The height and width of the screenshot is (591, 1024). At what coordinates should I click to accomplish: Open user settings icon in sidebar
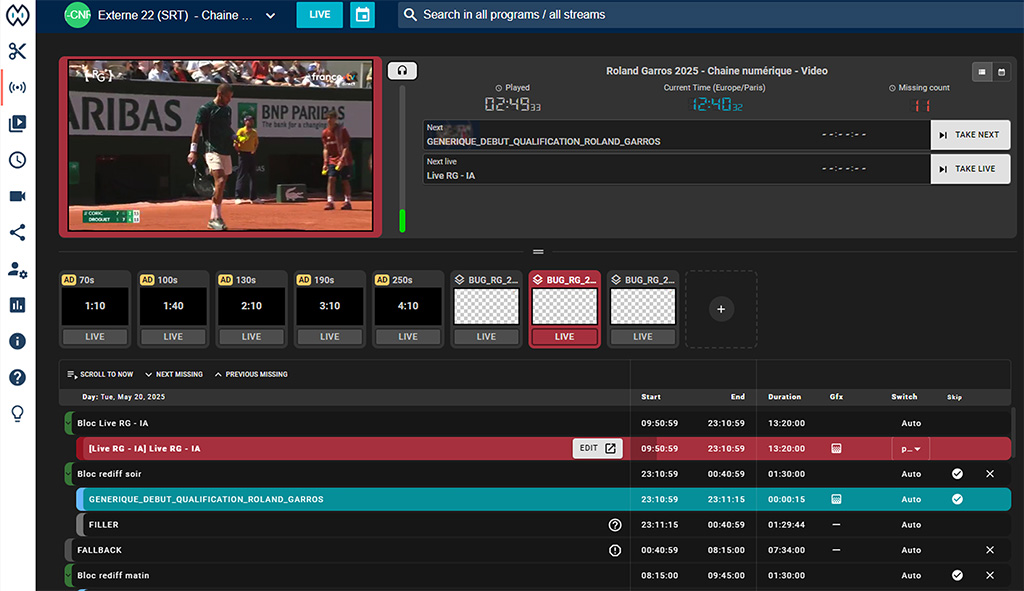pos(17,269)
